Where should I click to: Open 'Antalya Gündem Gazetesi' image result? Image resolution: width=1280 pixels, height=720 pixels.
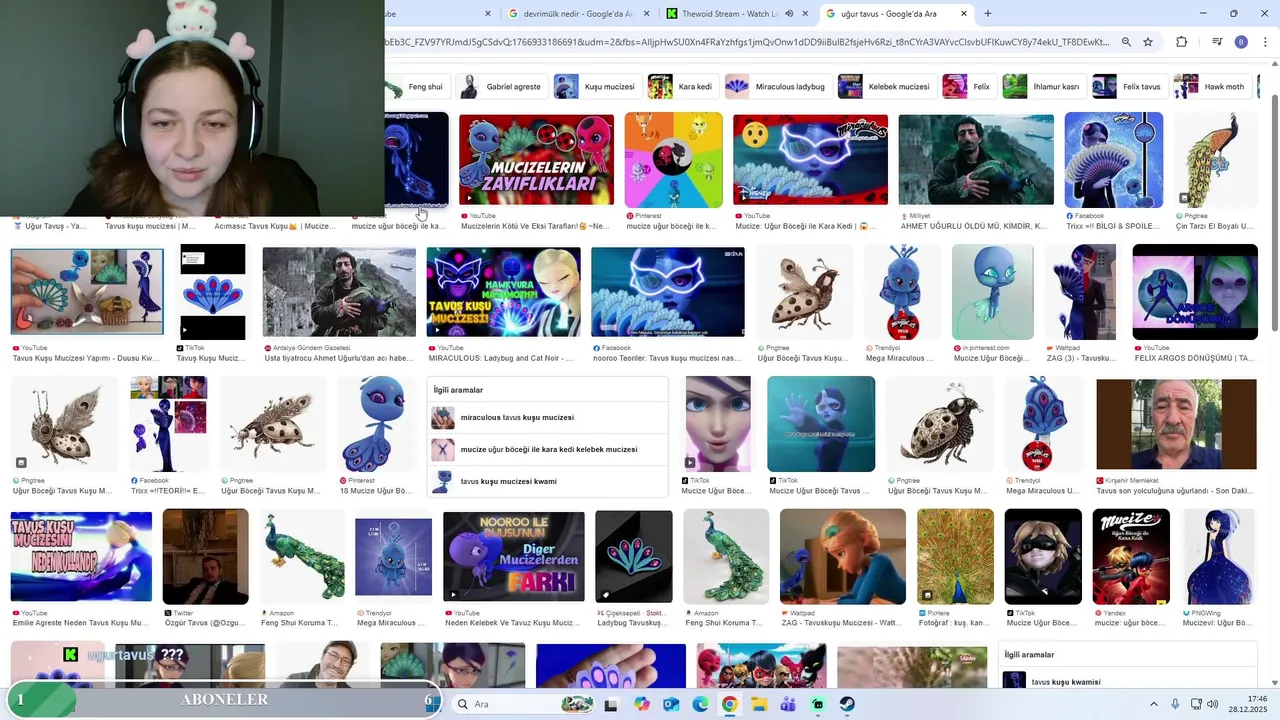tap(339, 292)
